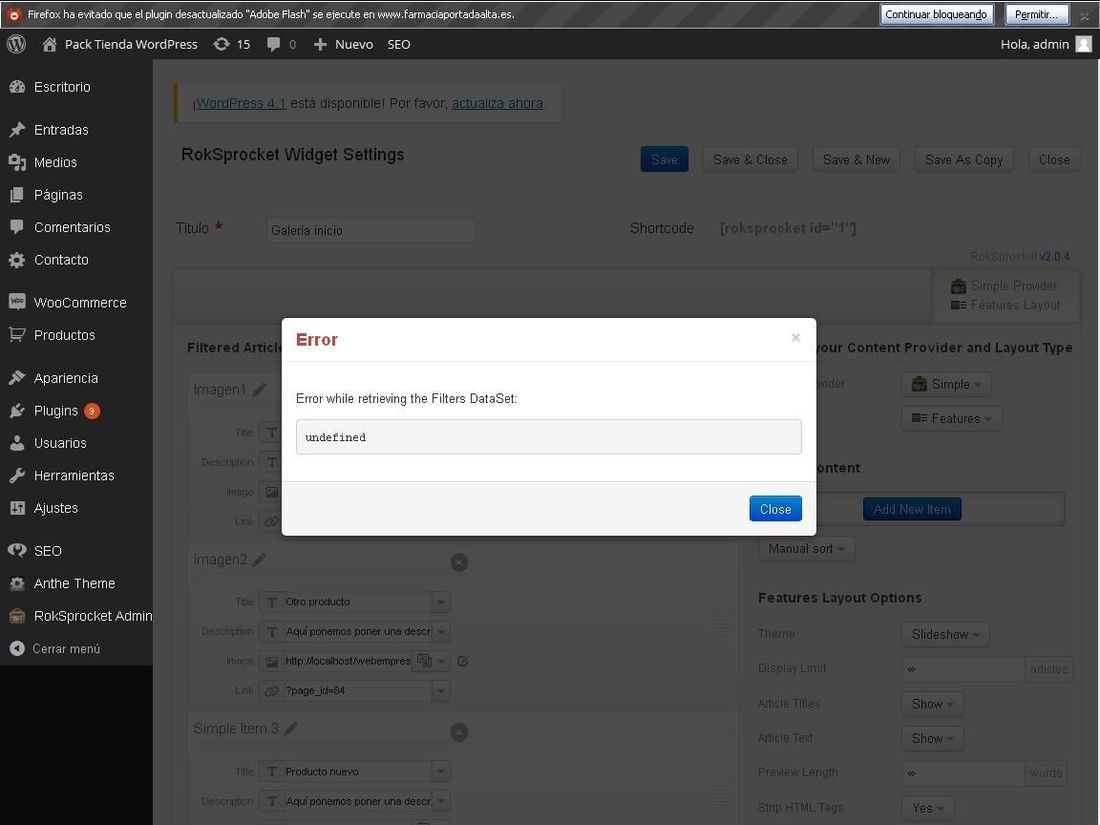Open the Article Text Show dropdown
Viewport: 1100px width, 825px height.
[x=932, y=738]
